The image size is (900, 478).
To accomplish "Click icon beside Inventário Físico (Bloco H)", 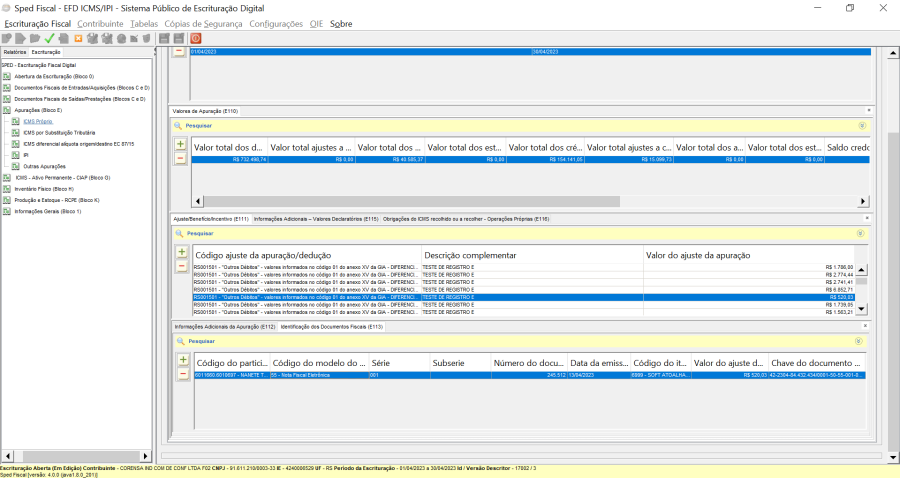I will pyautogui.click(x=6, y=189).
